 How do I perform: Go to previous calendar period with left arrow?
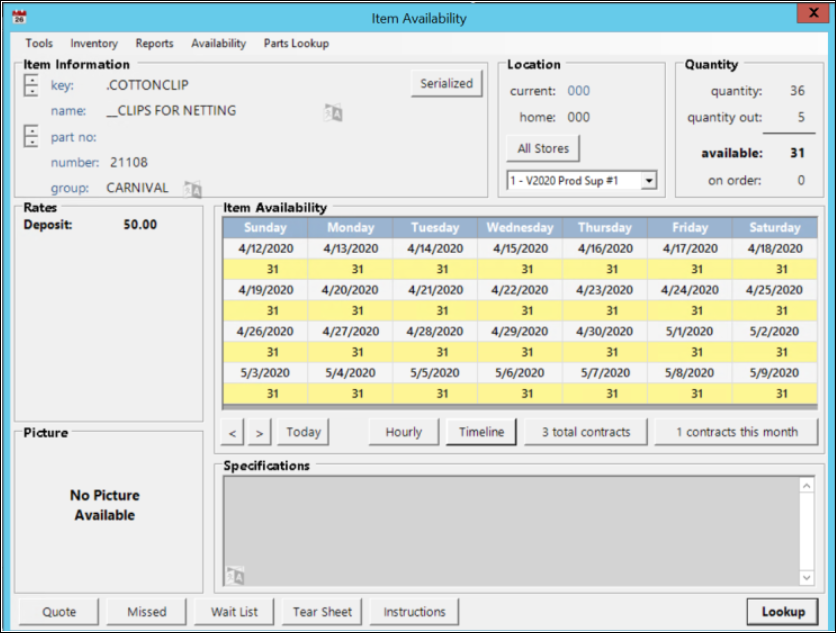point(233,432)
